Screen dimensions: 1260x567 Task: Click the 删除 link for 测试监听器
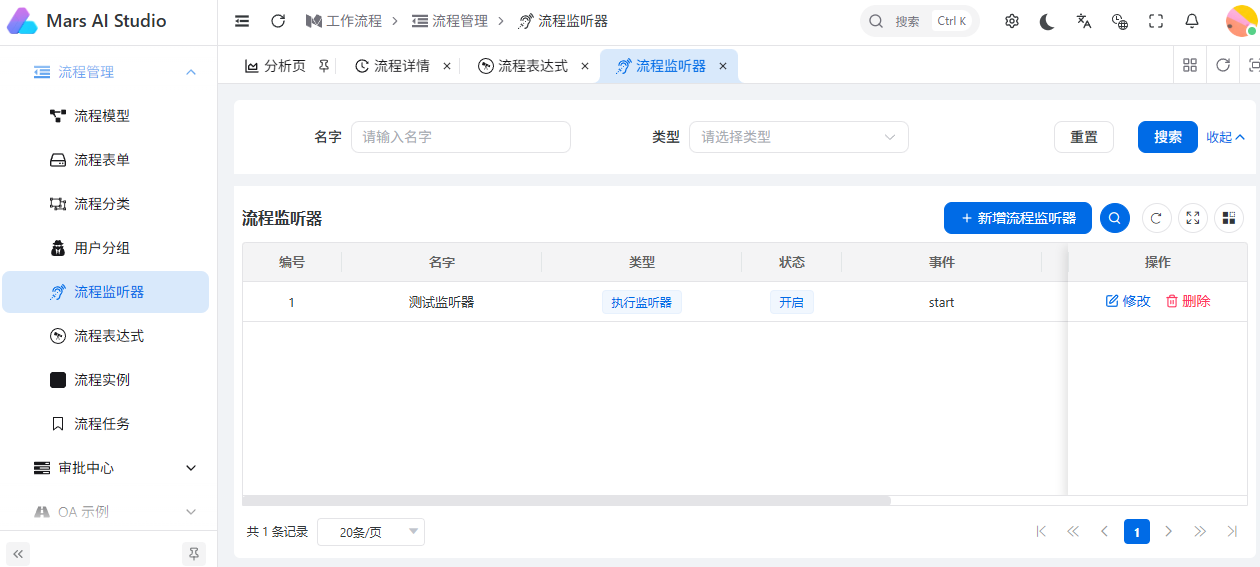point(1188,301)
